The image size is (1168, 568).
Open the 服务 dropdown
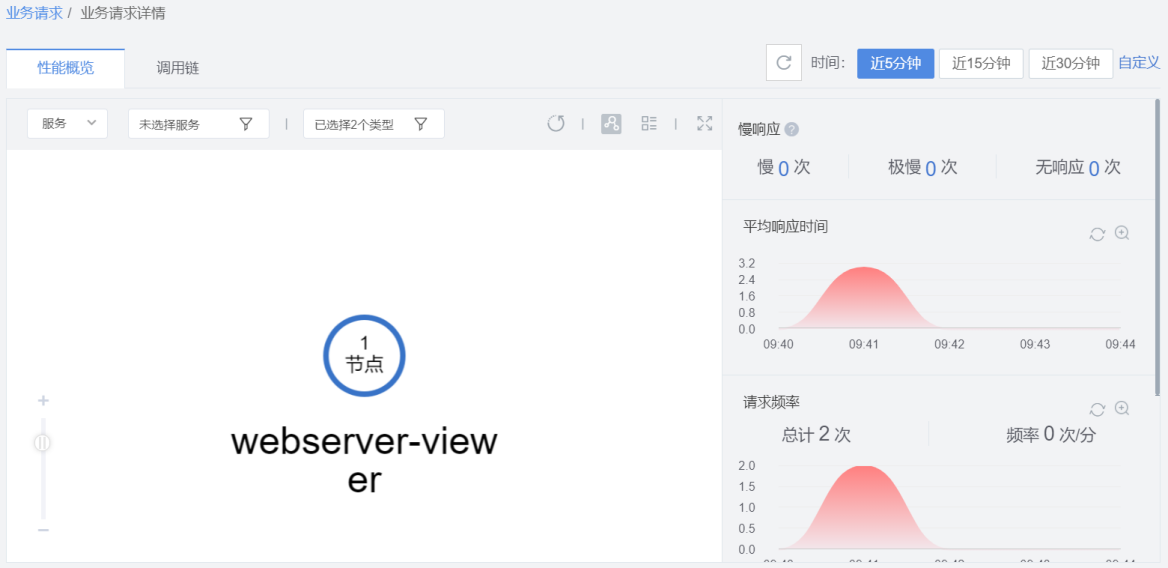tap(67, 124)
